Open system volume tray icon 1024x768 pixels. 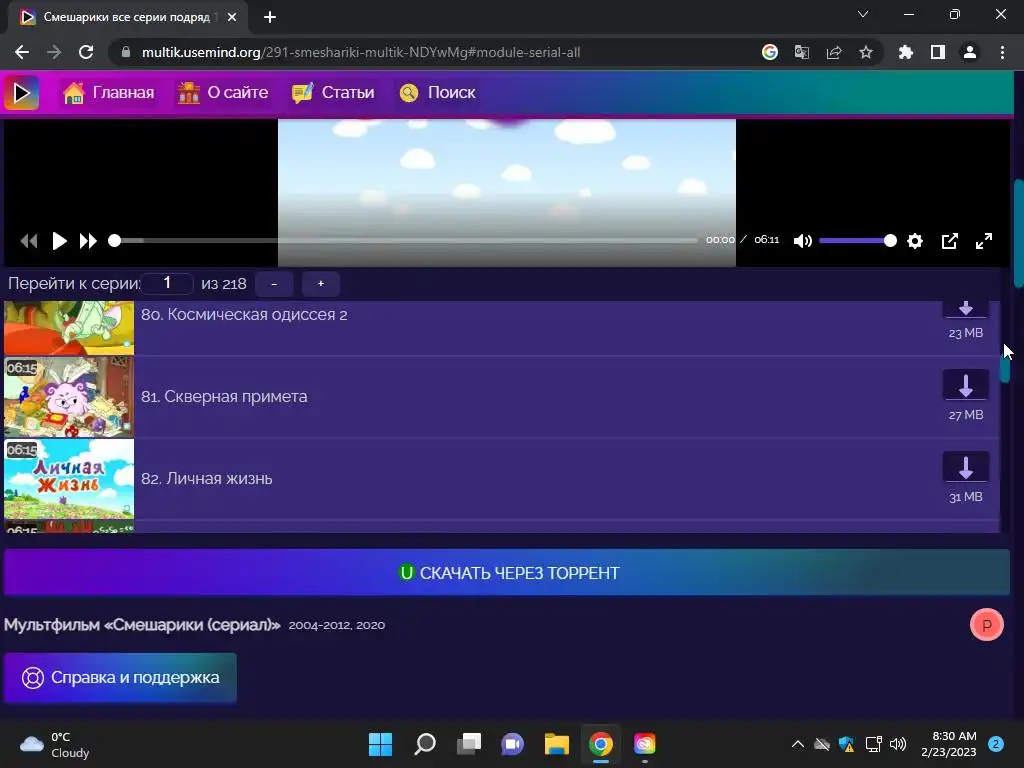tap(898, 744)
